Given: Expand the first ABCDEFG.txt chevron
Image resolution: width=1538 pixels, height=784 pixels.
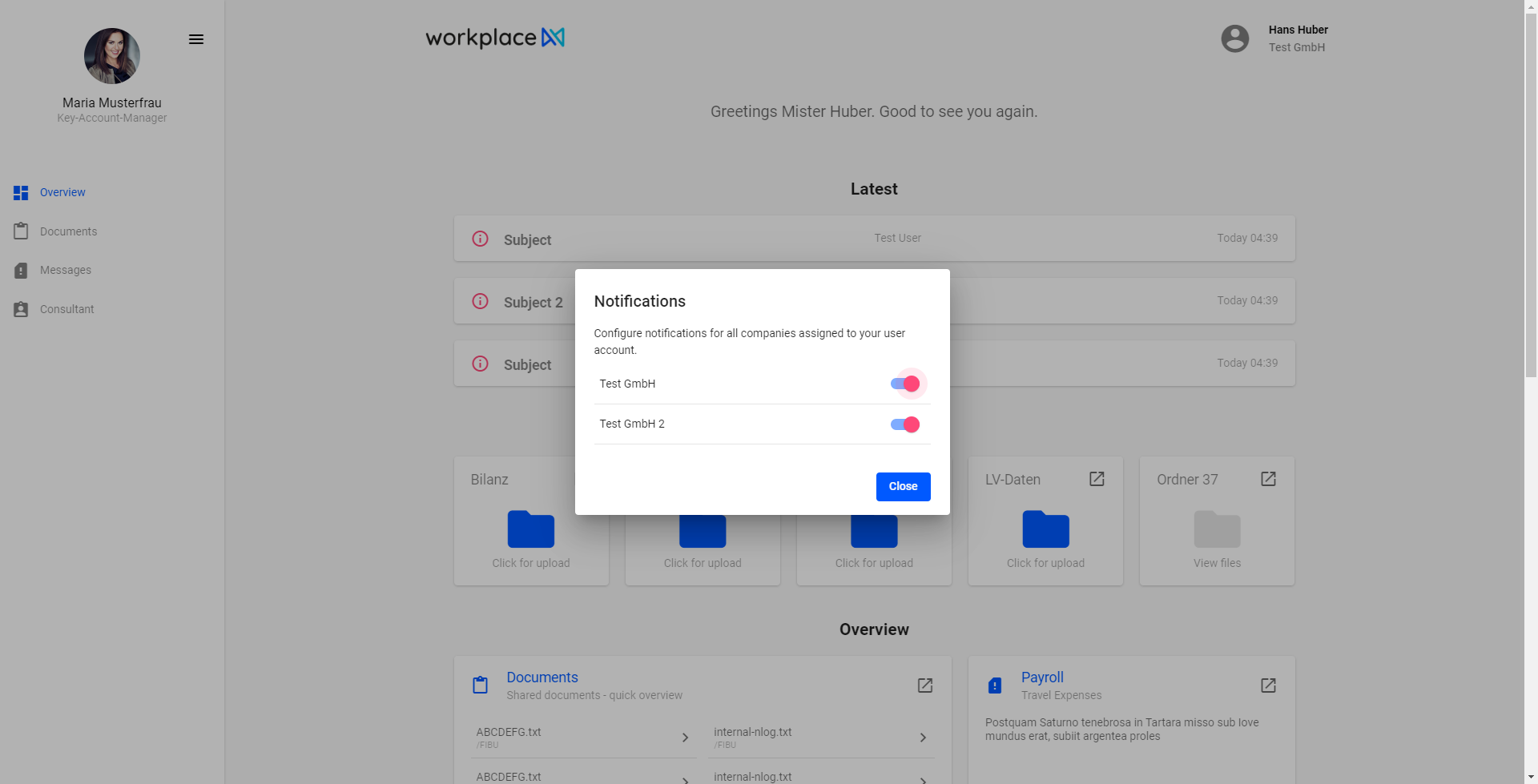Looking at the screenshot, I should click(x=685, y=738).
